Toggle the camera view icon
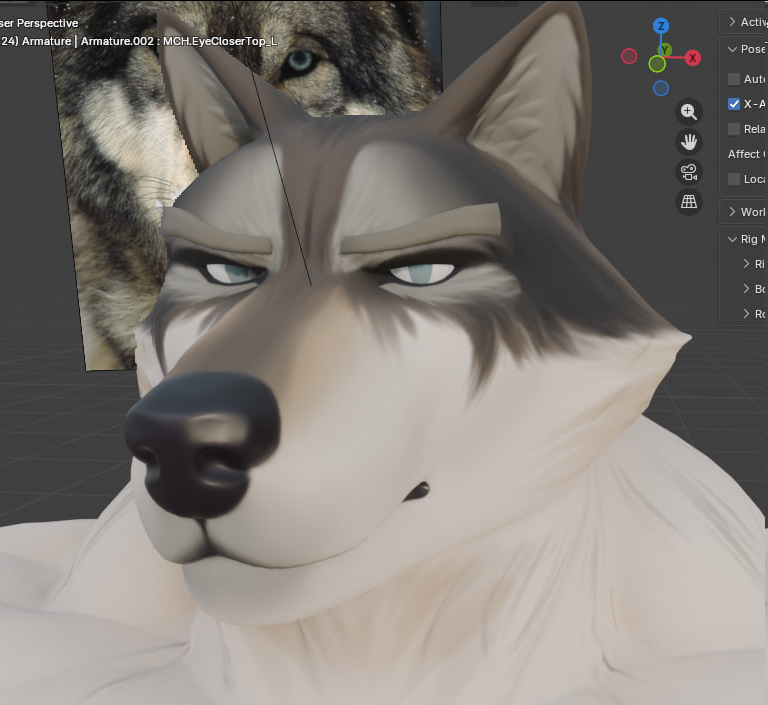768x705 pixels. click(x=689, y=171)
